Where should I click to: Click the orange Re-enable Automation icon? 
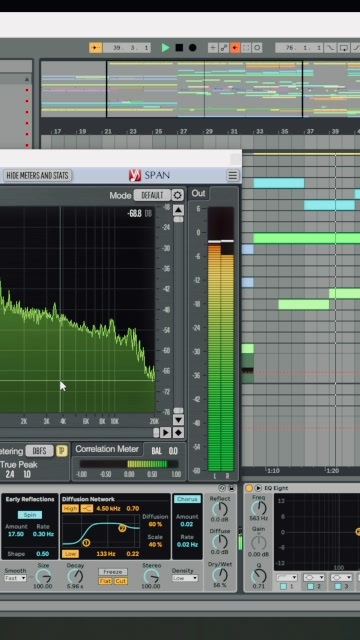tap(235, 48)
